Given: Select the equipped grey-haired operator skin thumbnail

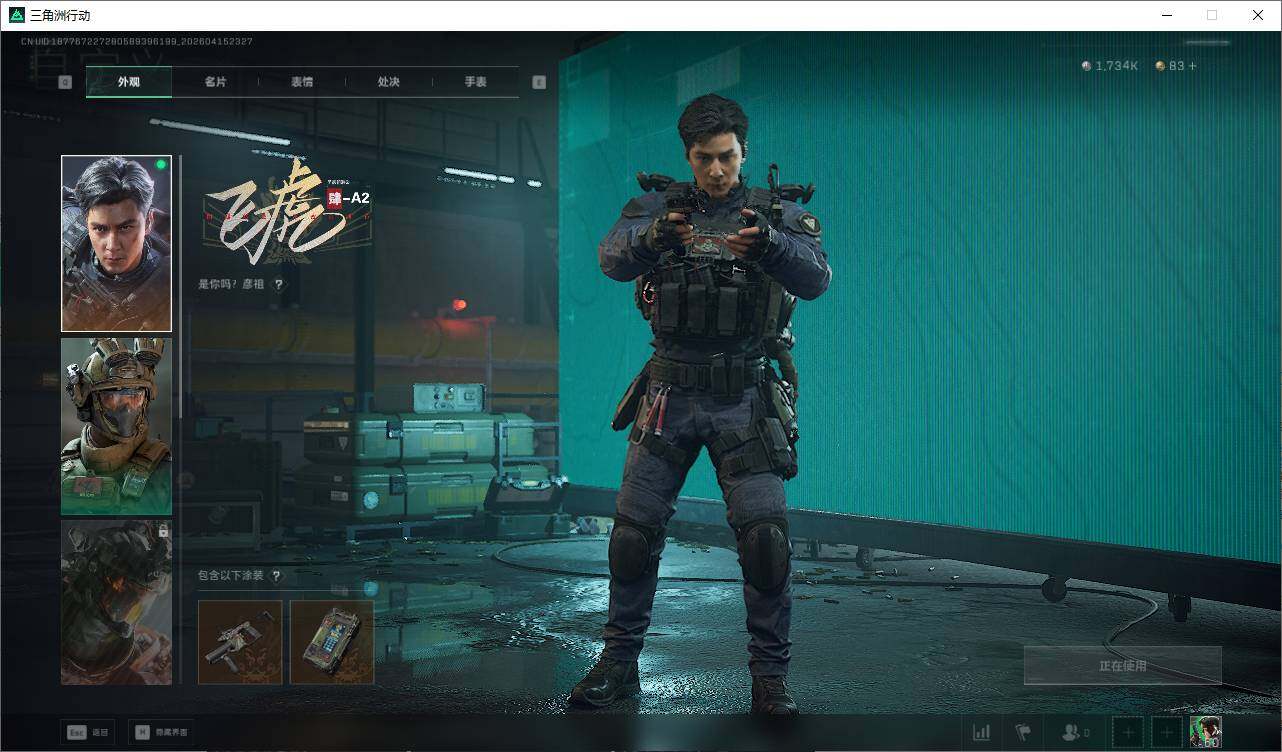Looking at the screenshot, I should [116, 243].
